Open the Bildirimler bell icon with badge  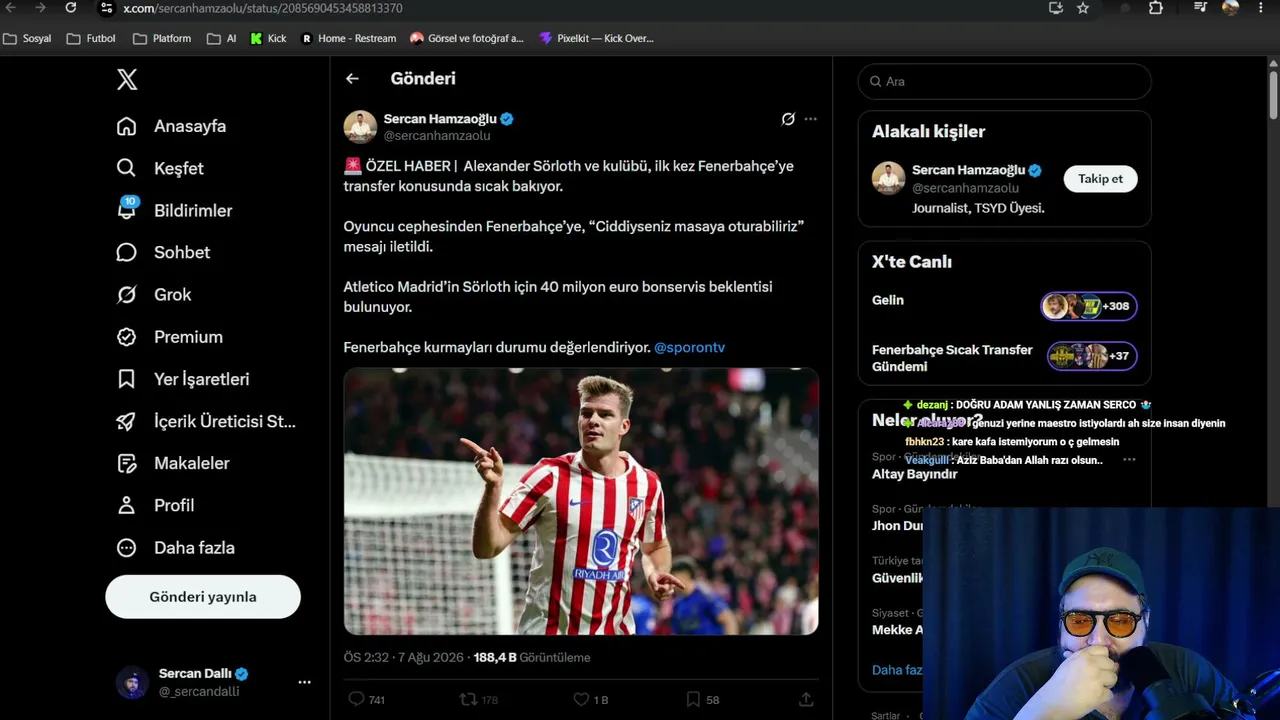click(x=127, y=209)
